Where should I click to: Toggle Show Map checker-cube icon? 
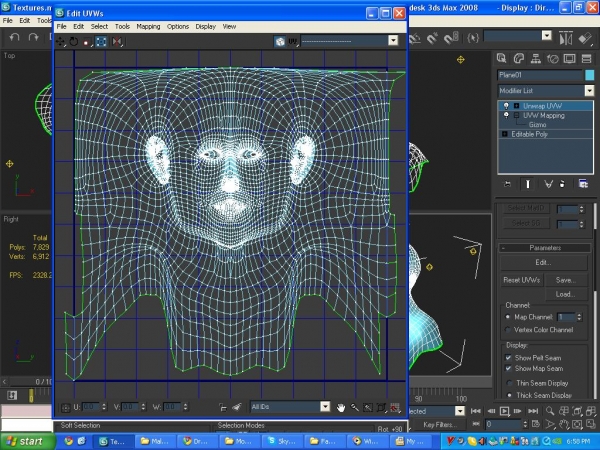(280, 41)
